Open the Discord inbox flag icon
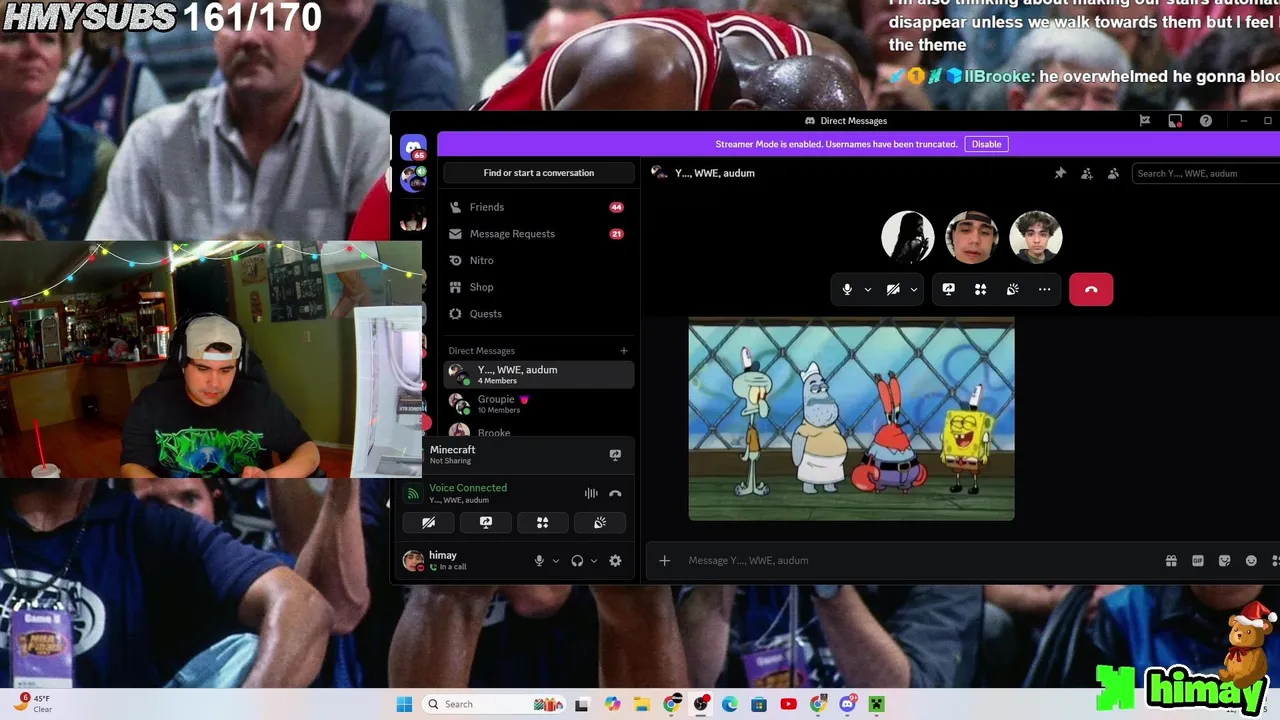1280x720 pixels. click(1145, 121)
